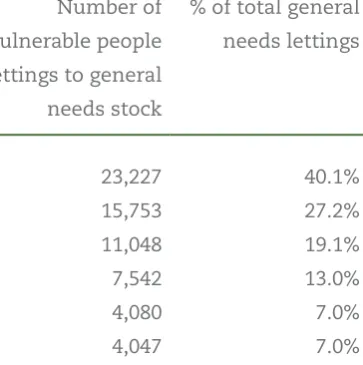Select the 7.0% beside 4,047
The width and height of the screenshot is (363, 365).
point(337,347)
